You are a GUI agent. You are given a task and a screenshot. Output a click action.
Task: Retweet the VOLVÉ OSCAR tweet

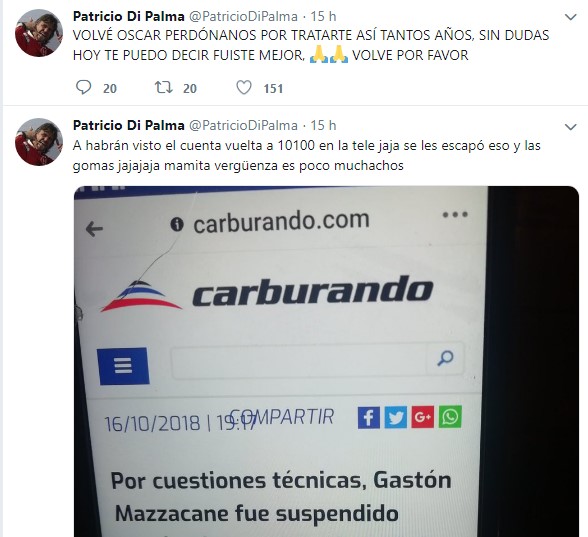tap(164, 88)
